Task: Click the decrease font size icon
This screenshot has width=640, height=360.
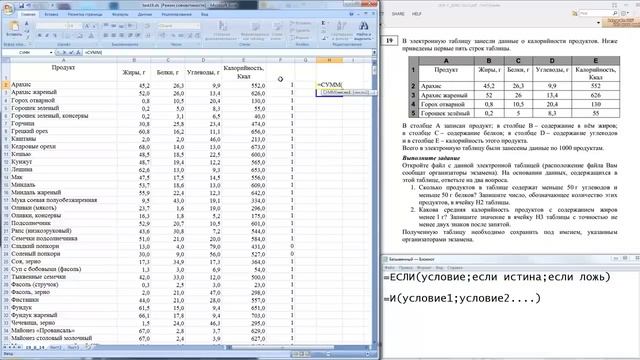Action: point(94,26)
